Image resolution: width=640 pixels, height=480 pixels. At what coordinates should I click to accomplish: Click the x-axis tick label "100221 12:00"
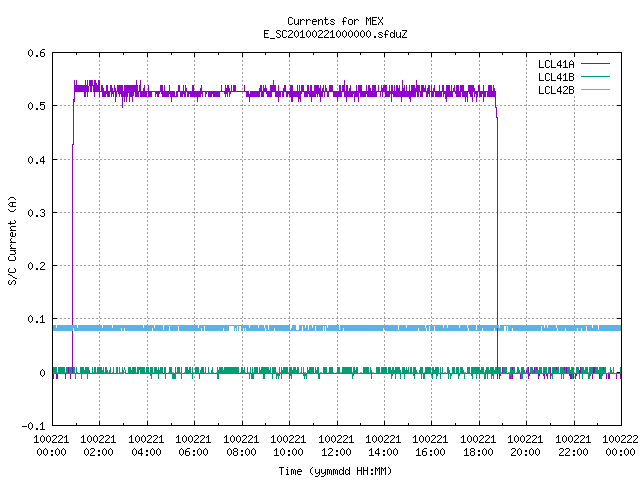click(x=336, y=446)
